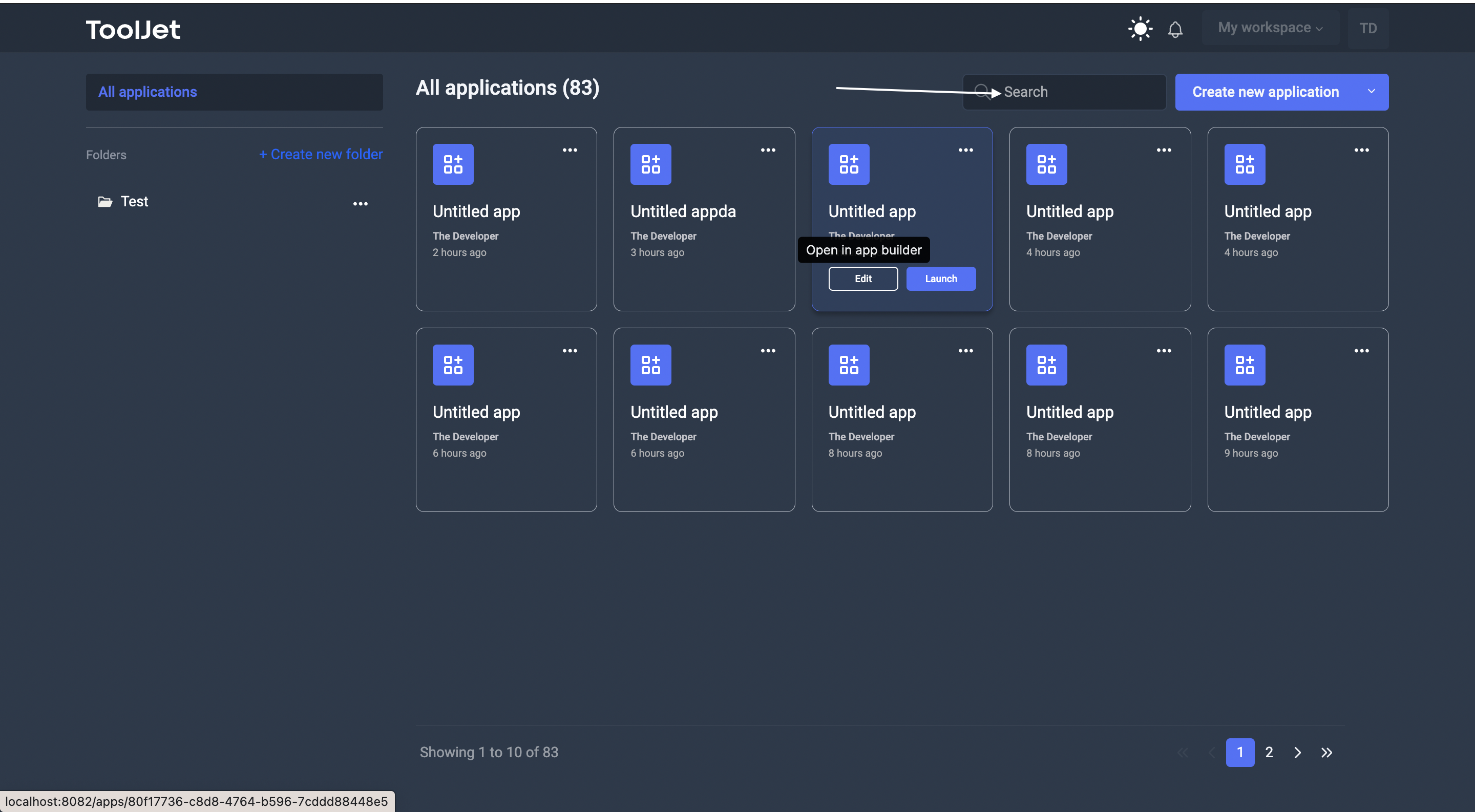Open the My workspace dropdown
The image size is (1475, 812).
pyautogui.click(x=1271, y=28)
